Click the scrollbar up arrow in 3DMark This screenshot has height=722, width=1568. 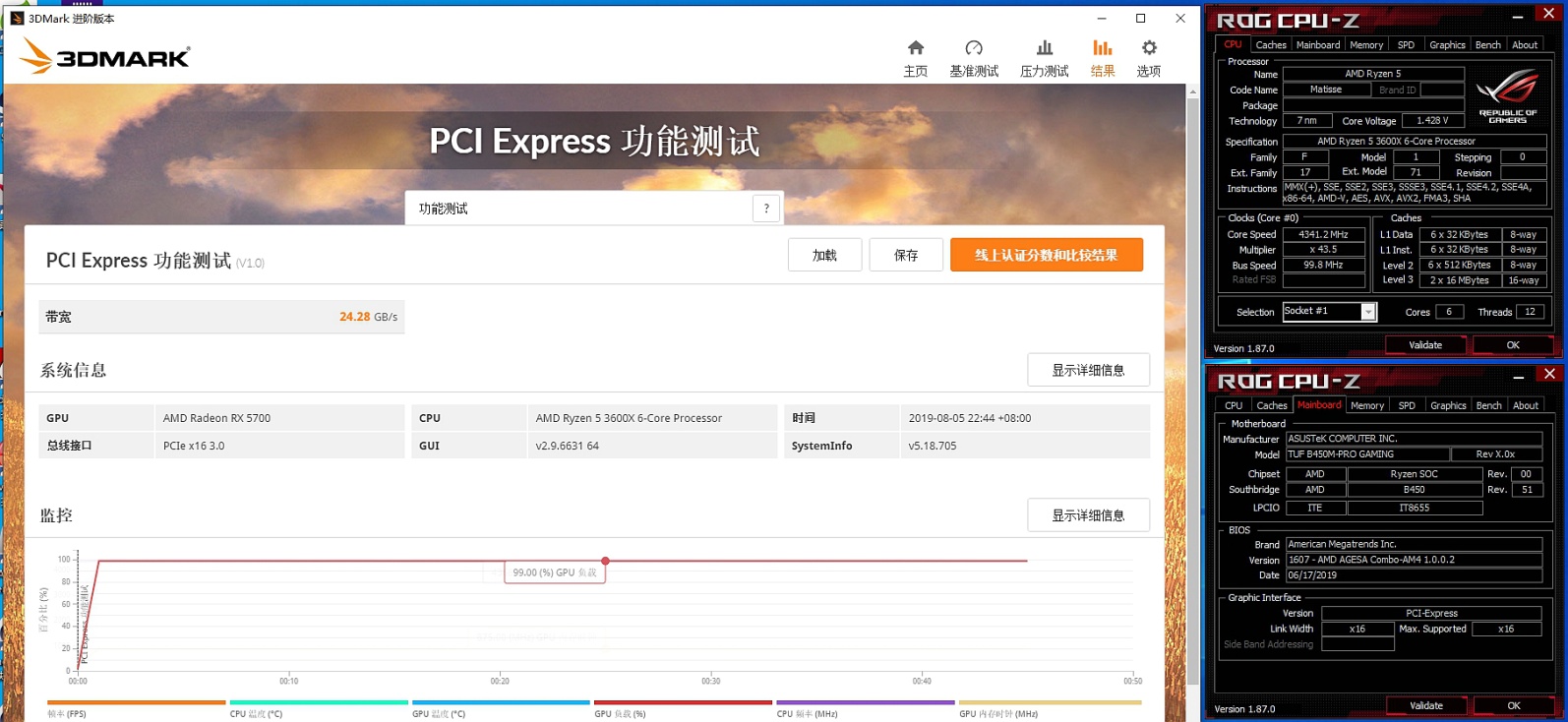point(1193,91)
